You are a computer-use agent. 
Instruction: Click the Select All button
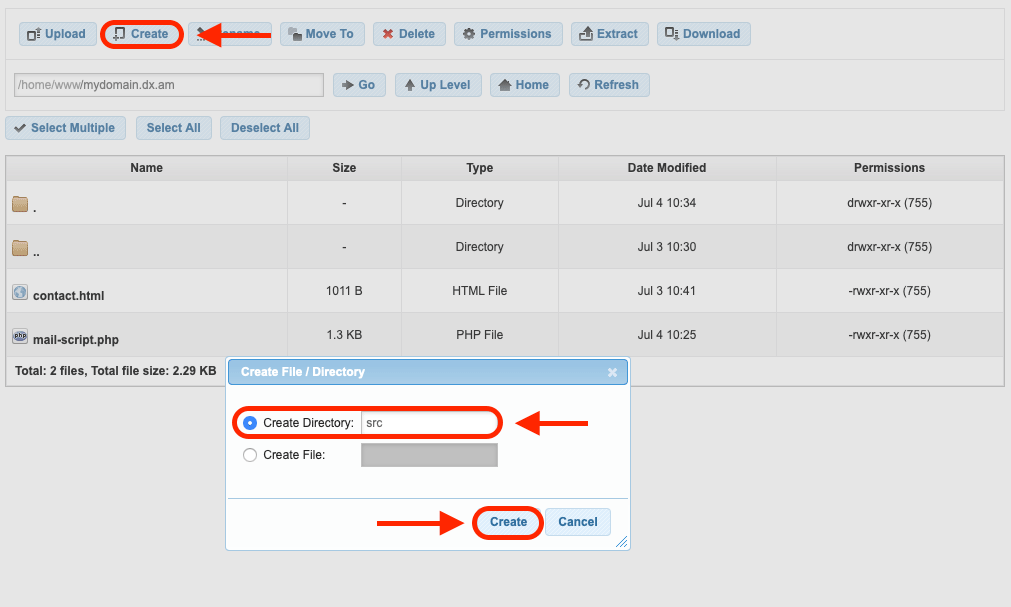173,128
